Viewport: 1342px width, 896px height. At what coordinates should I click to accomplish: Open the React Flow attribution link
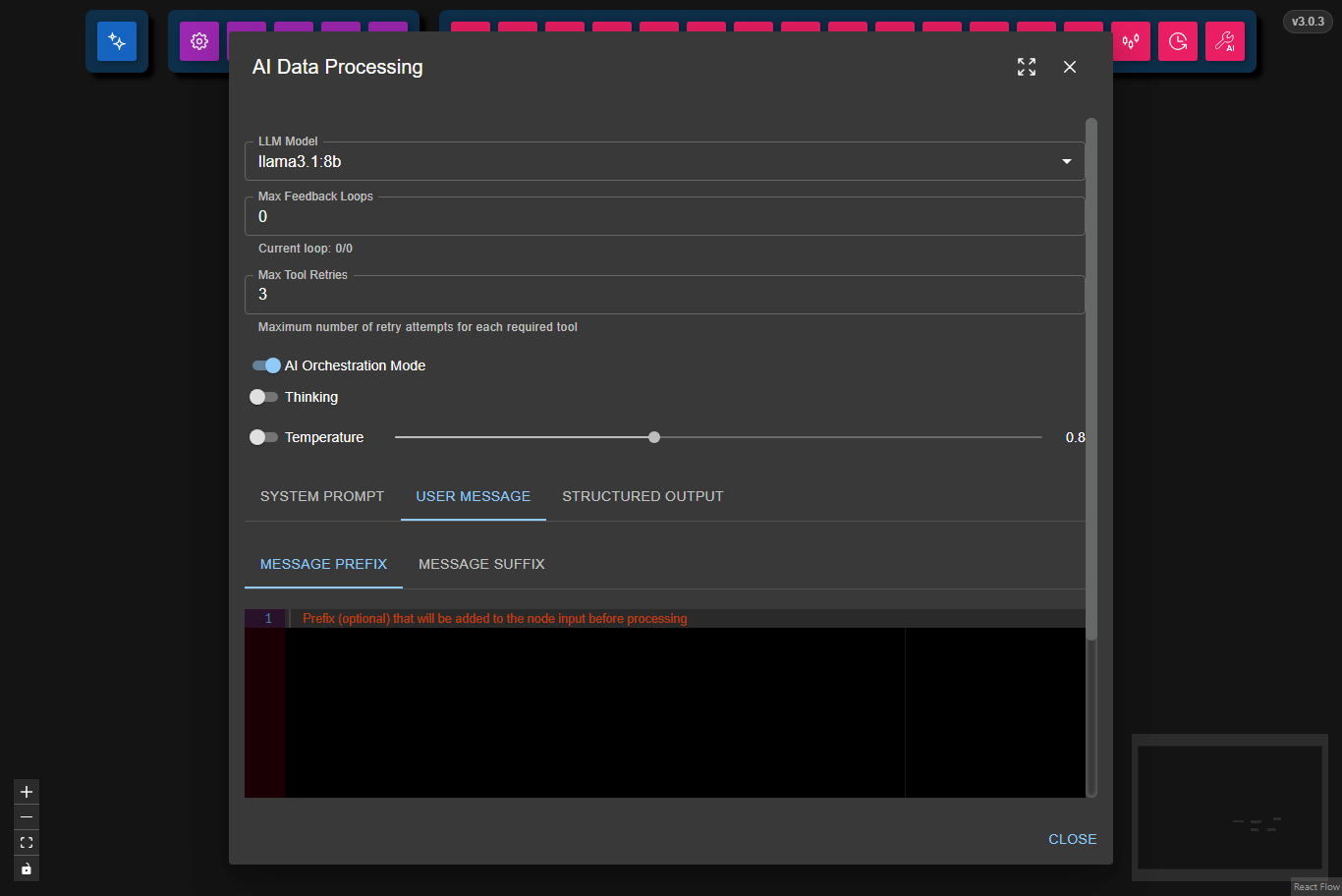point(1316,886)
